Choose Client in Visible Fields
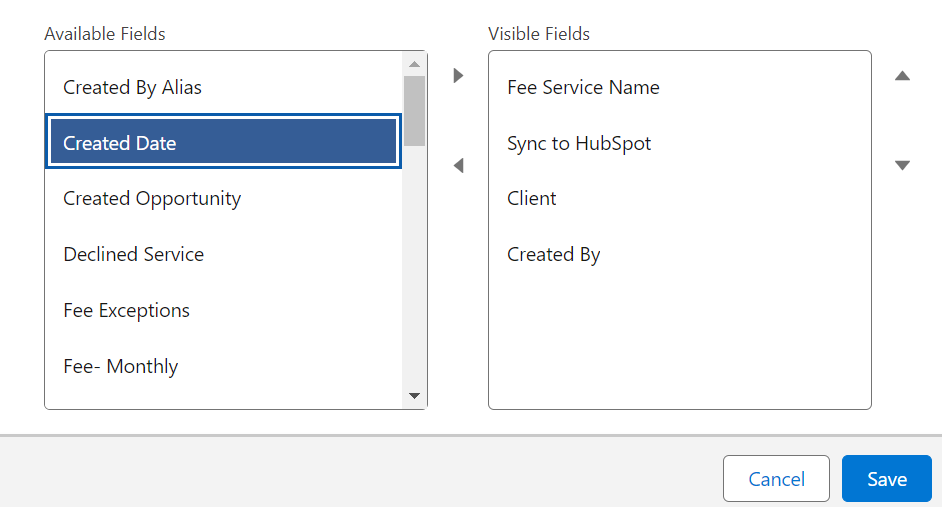 [x=679, y=198]
